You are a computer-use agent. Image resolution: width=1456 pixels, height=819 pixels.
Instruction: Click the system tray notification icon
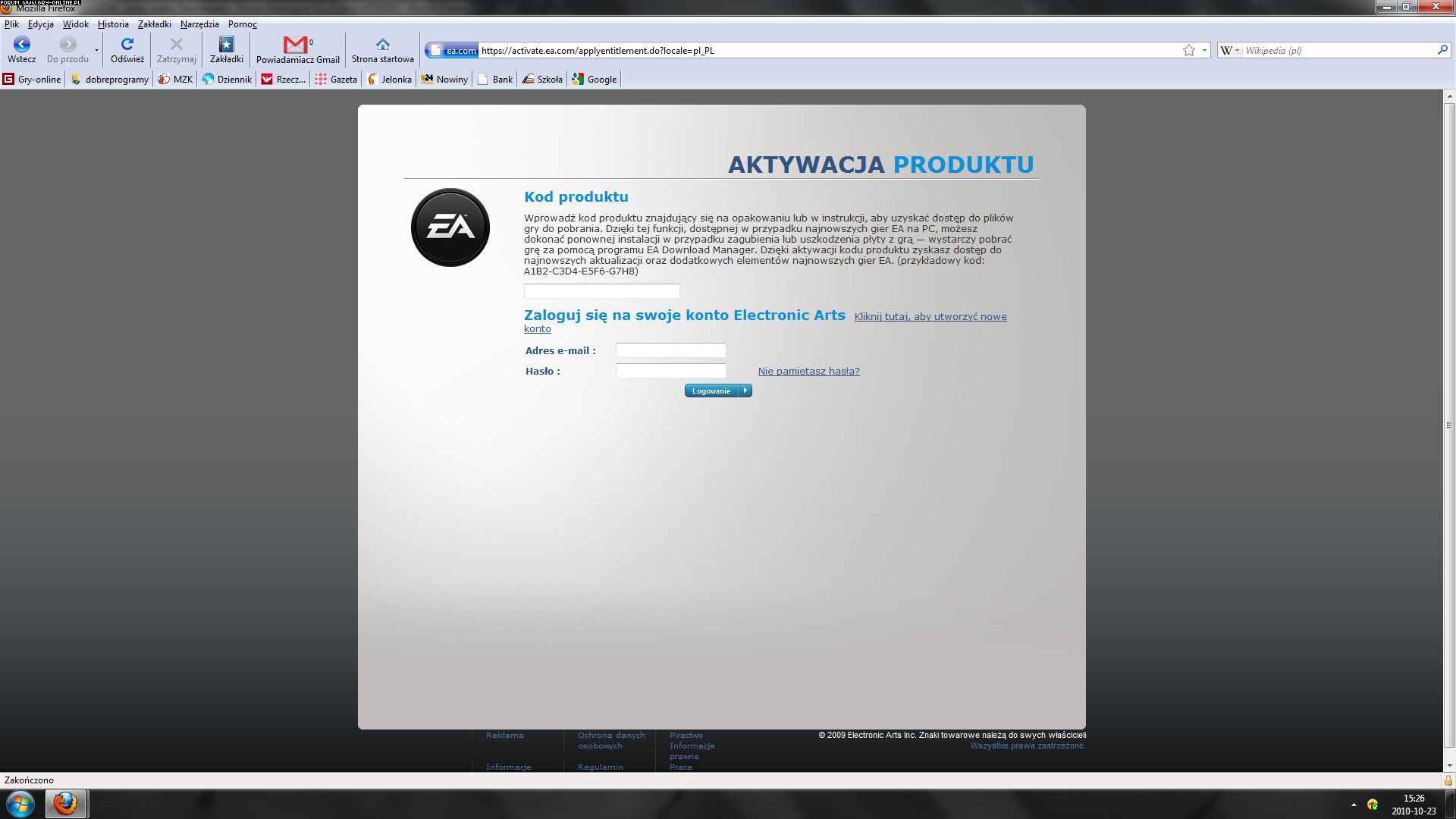pos(1373,805)
